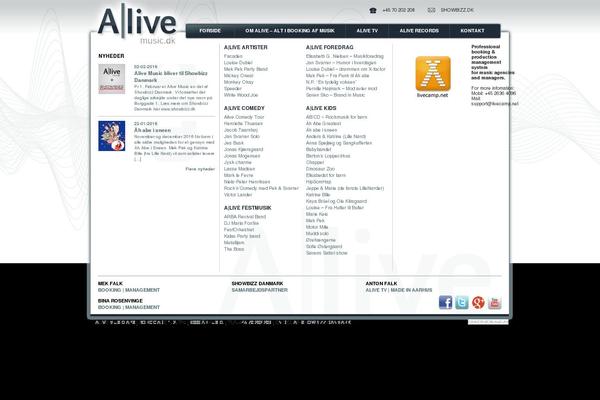Click the livecamp.net text link
The height and width of the screenshot is (400, 600).
(x=432, y=95)
